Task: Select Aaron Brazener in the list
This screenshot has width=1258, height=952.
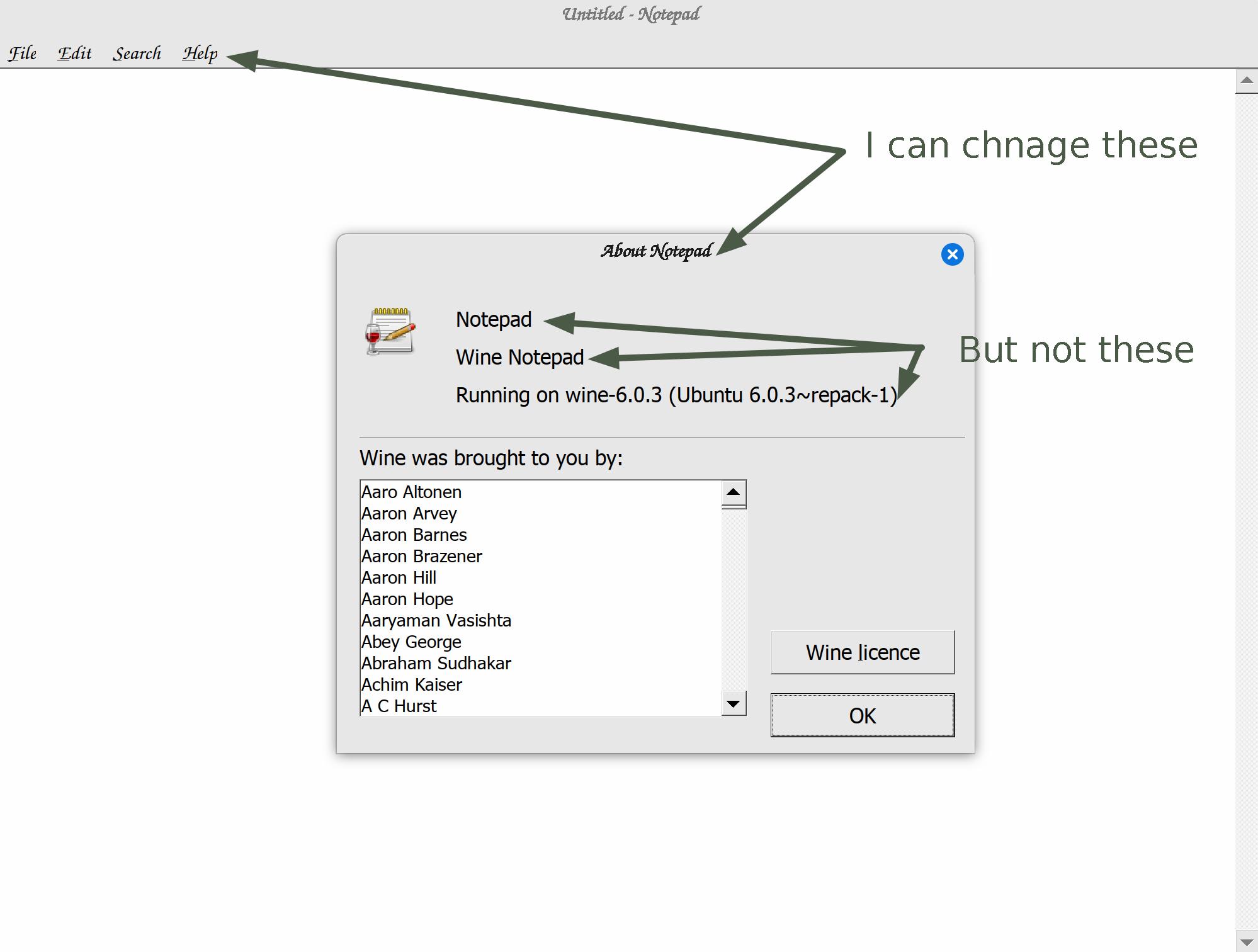Action: 540,556
